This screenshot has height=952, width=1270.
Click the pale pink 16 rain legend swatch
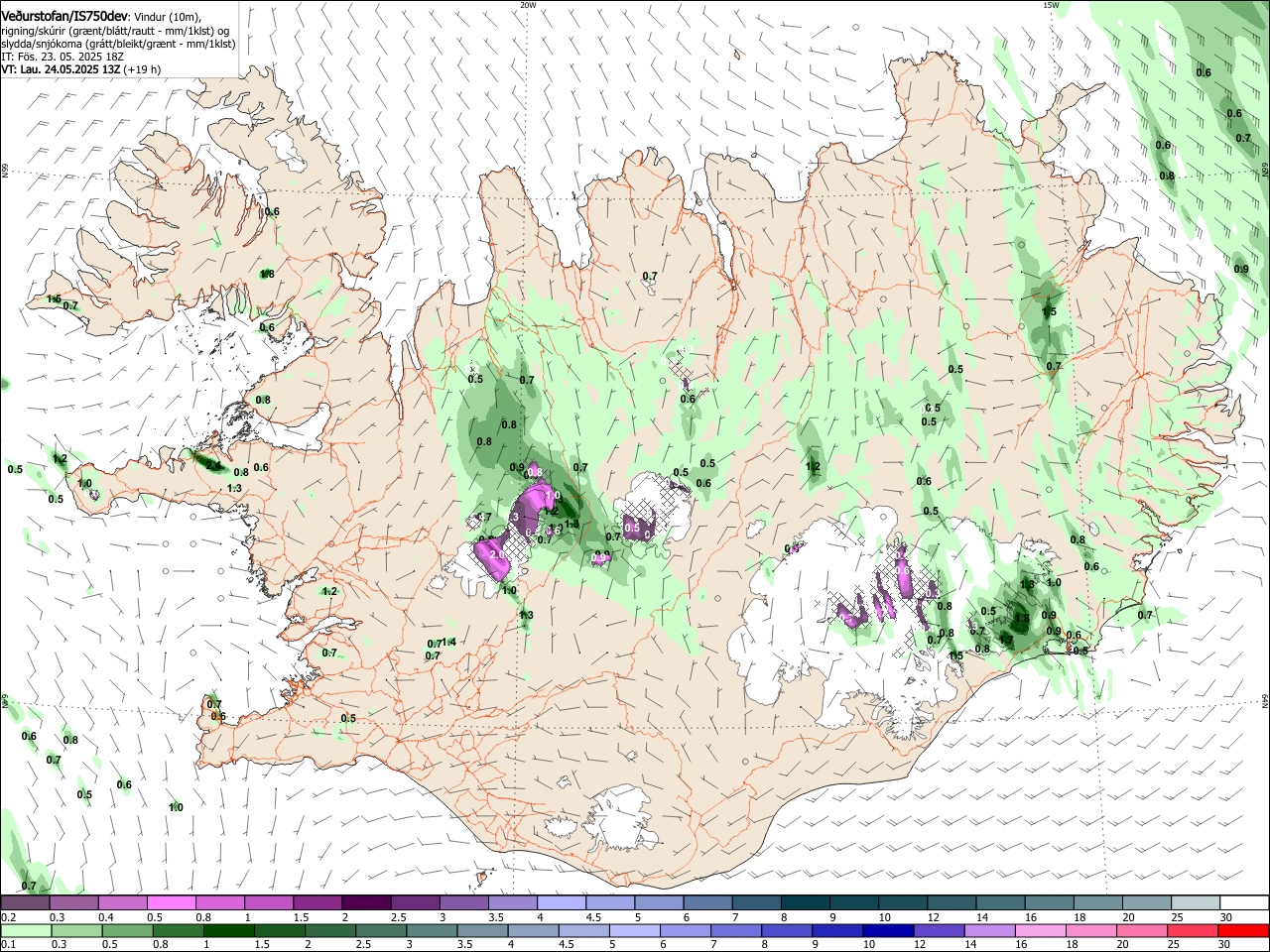click(1040, 931)
